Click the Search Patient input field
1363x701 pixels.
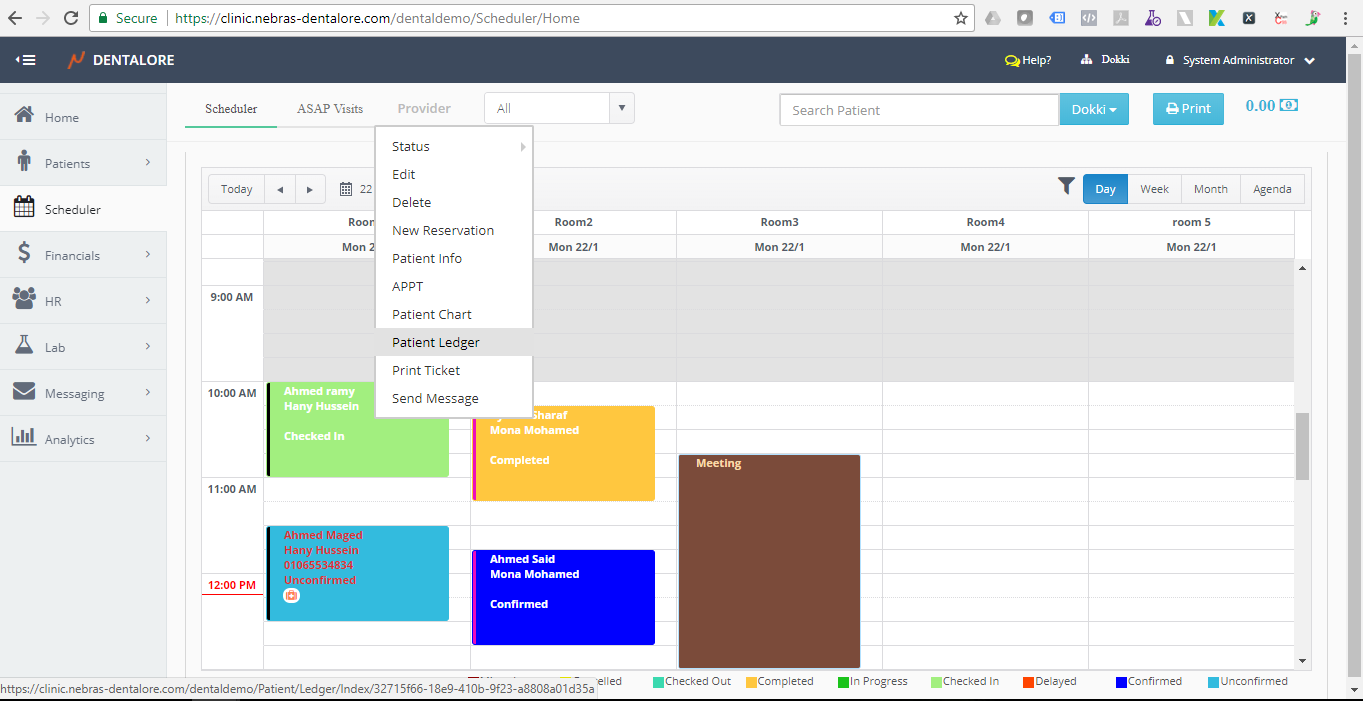tap(918, 110)
